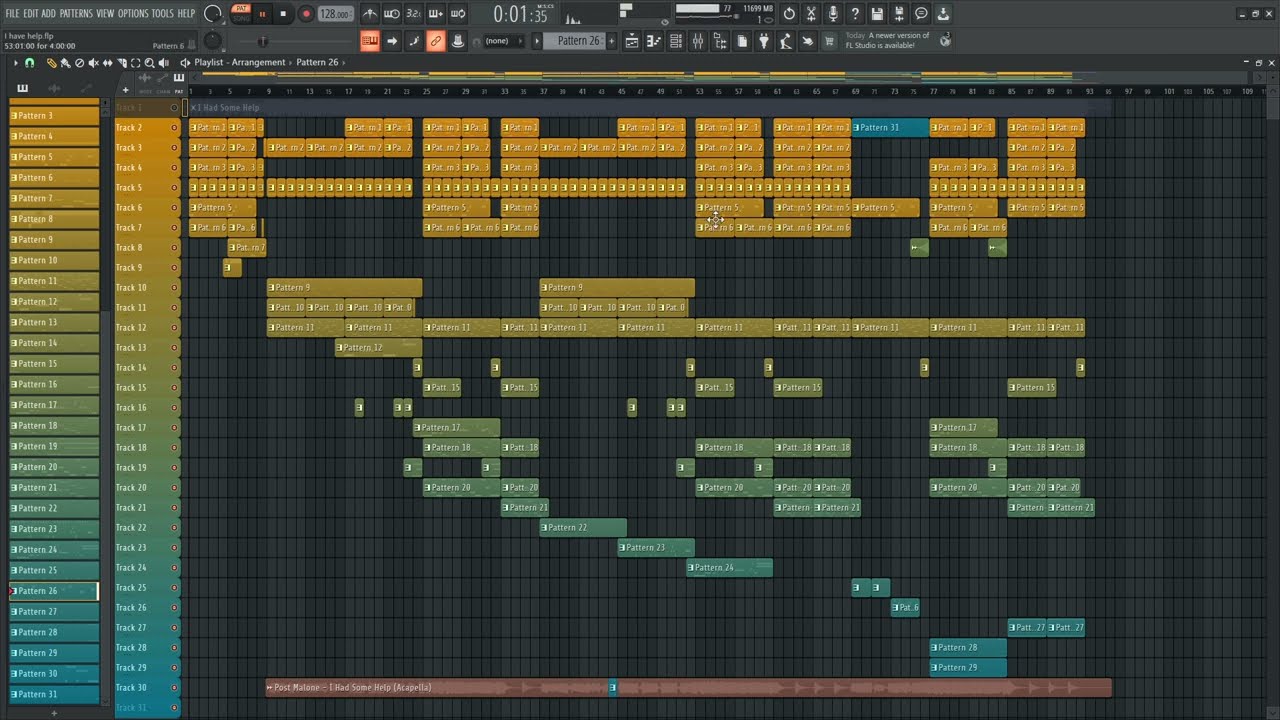Screen dimensions: 1280x720
Task: Select the Delete tool in playlist toolbar
Action: (x=80, y=62)
